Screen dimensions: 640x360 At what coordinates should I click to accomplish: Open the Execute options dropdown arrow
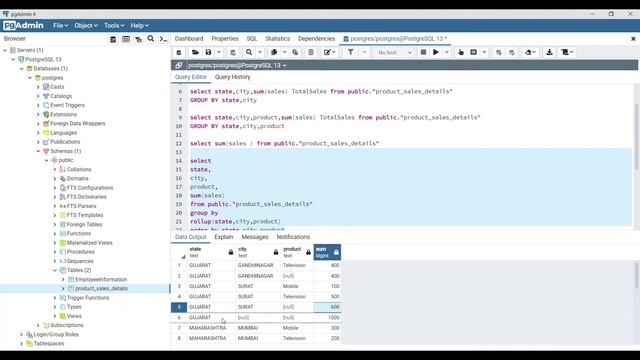(447, 52)
